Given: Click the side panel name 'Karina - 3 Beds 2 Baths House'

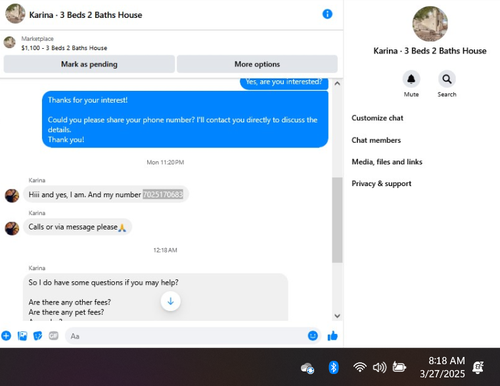Looking at the screenshot, I should click(x=430, y=51).
